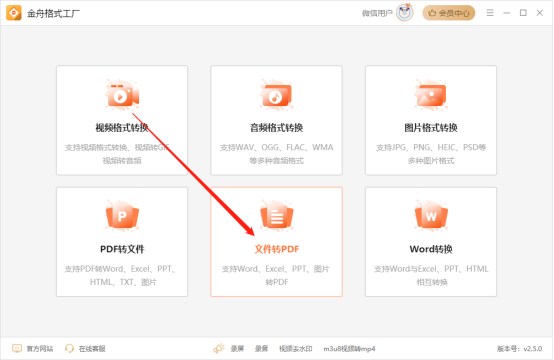Open the Word转换 card title
Viewport: 554px width, 360px height.
click(x=431, y=249)
